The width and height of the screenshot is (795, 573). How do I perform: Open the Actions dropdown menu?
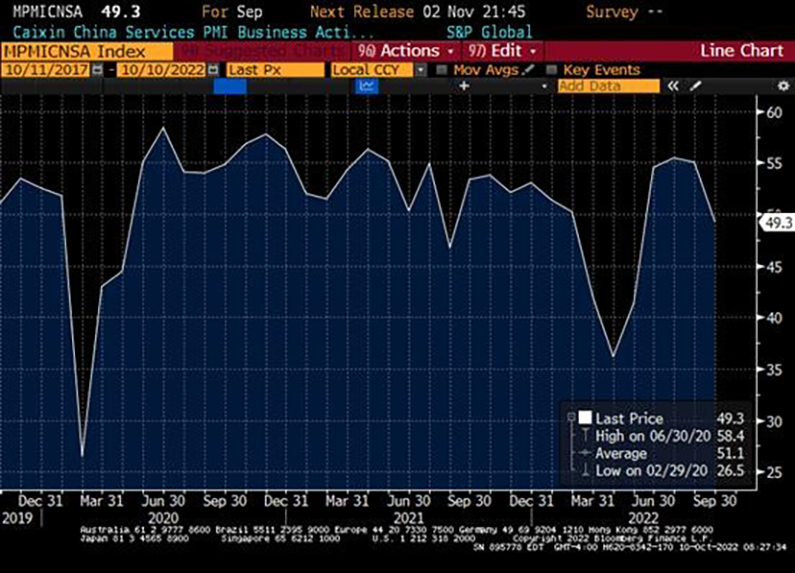coord(405,51)
